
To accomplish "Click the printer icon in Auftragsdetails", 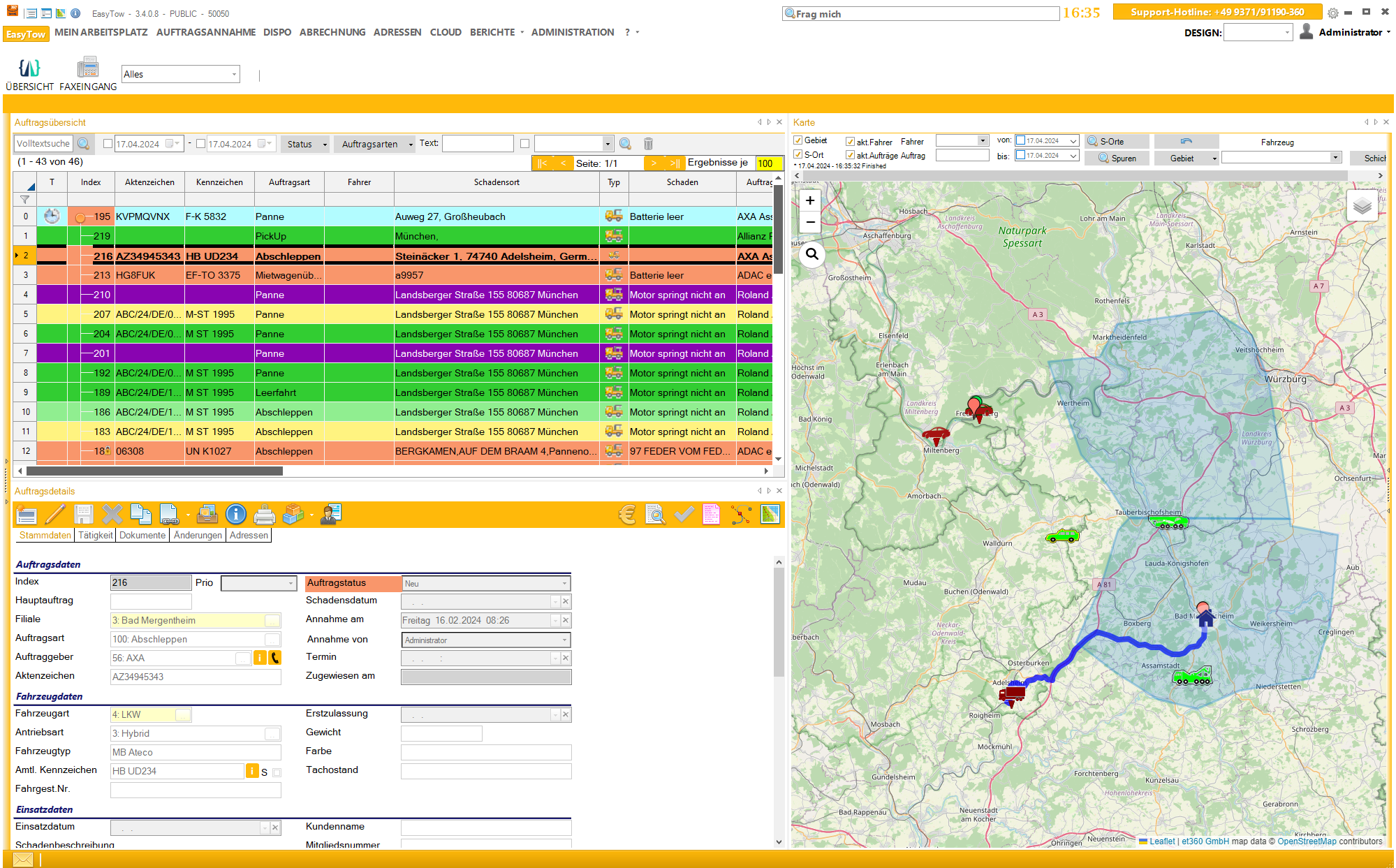I will click(264, 515).
